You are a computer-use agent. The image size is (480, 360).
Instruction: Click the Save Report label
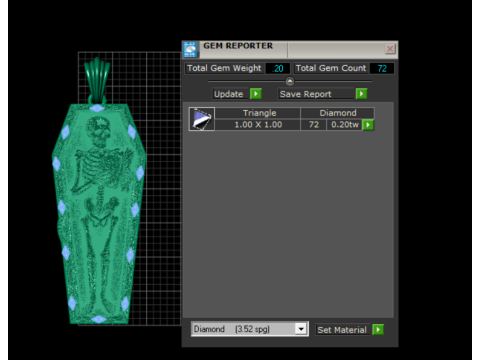click(305, 94)
